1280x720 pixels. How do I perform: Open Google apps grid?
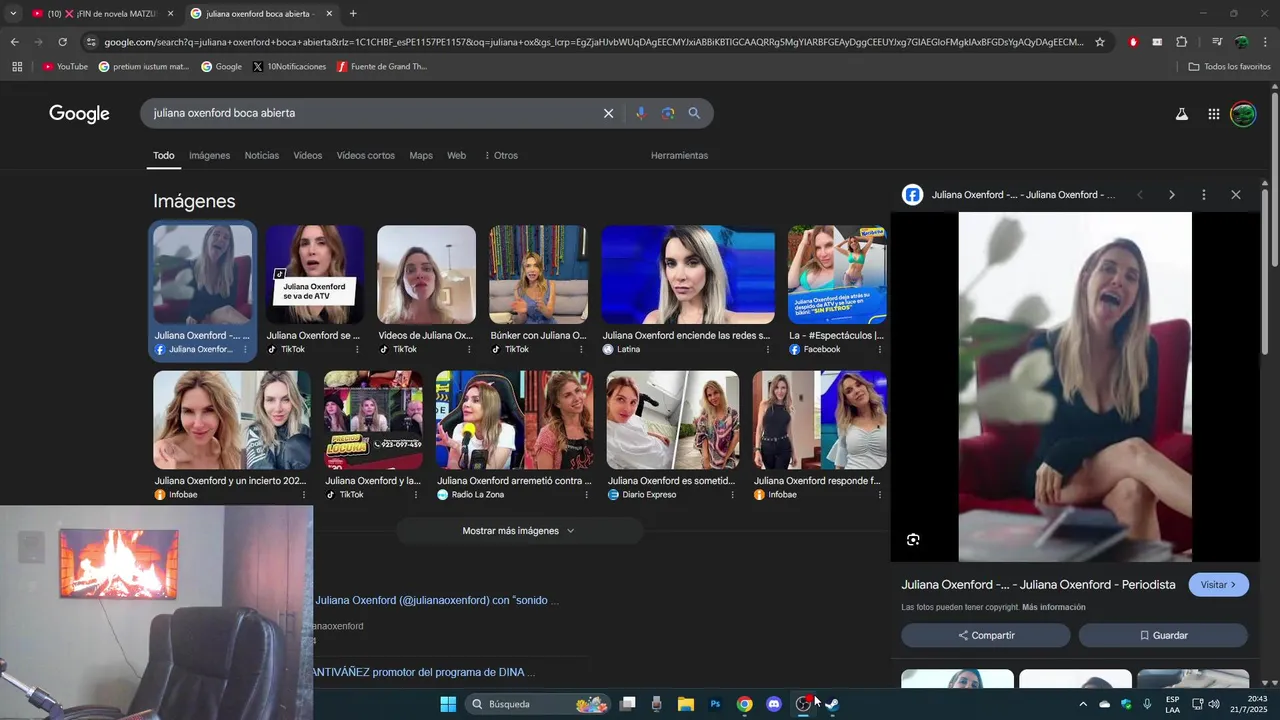(x=1213, y=114)
